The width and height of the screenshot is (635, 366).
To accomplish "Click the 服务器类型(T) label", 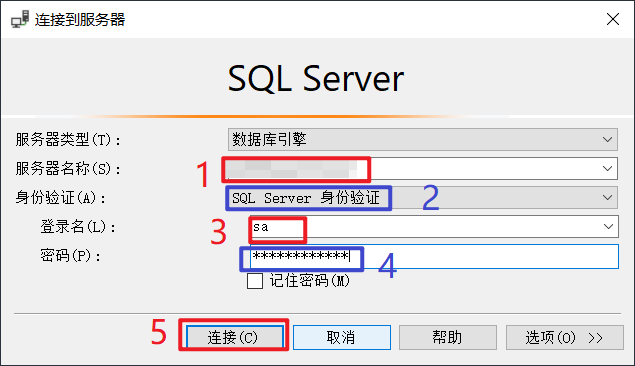I will point(68,140).
